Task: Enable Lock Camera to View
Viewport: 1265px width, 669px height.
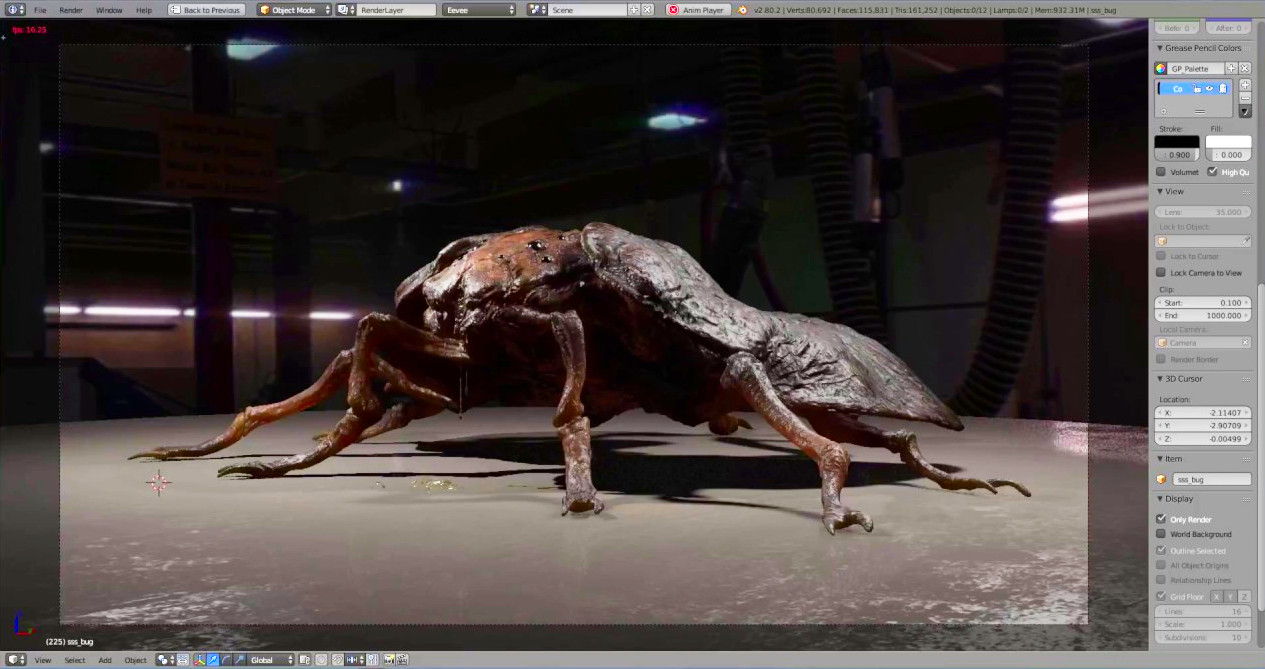Action: point(1161,272)
